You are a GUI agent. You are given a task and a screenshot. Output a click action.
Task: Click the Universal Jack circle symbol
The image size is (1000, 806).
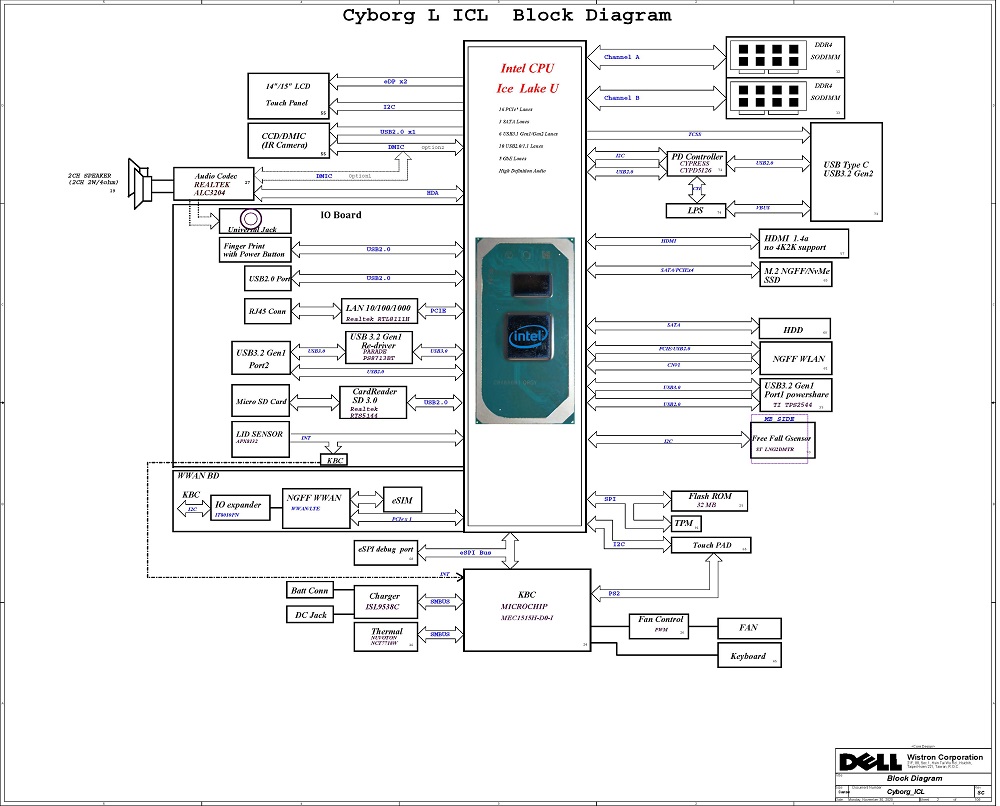(251, 219)
